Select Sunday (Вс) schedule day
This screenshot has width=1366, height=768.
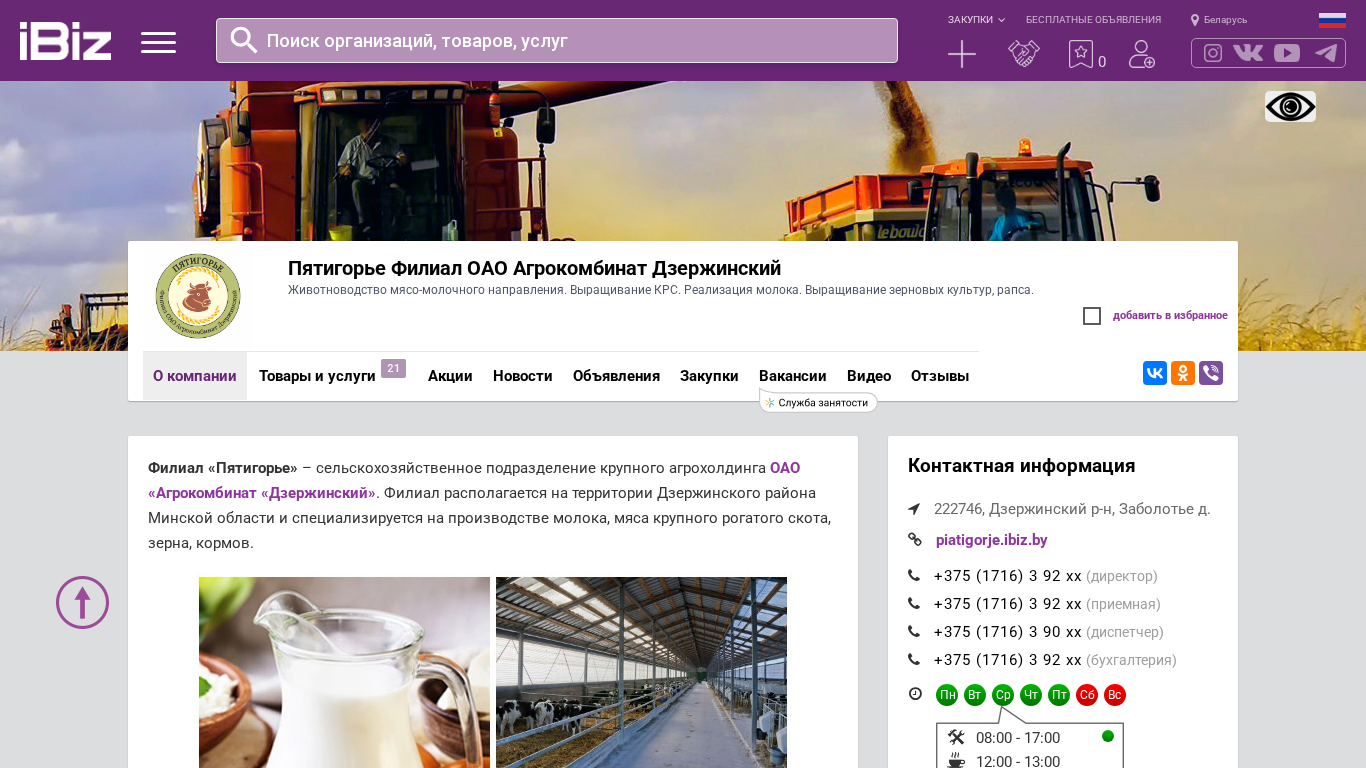(1115, 695)
